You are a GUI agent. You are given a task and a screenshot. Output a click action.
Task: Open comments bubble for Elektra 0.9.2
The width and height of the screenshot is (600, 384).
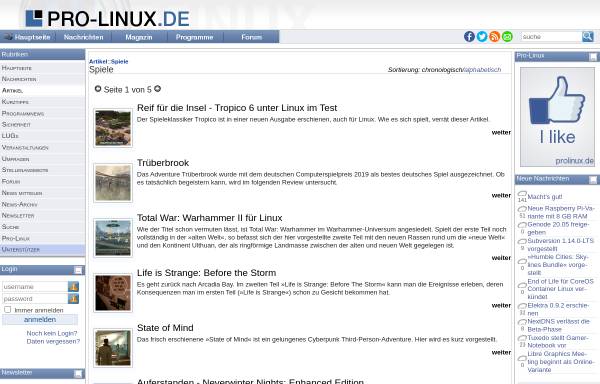coord(522,306)
